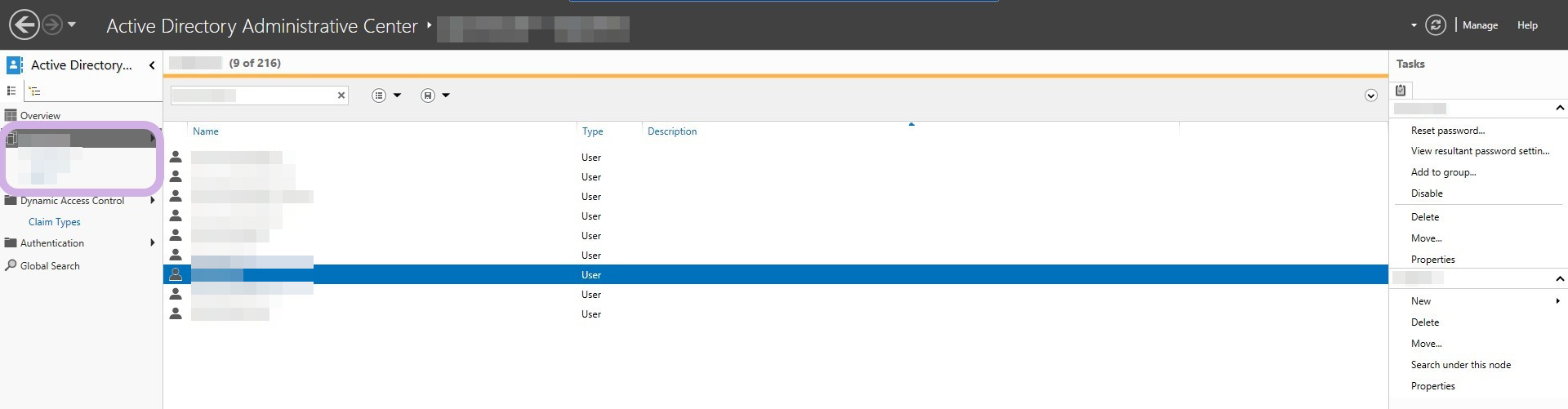Clear the filter with the X button

(x=341, y=96)
